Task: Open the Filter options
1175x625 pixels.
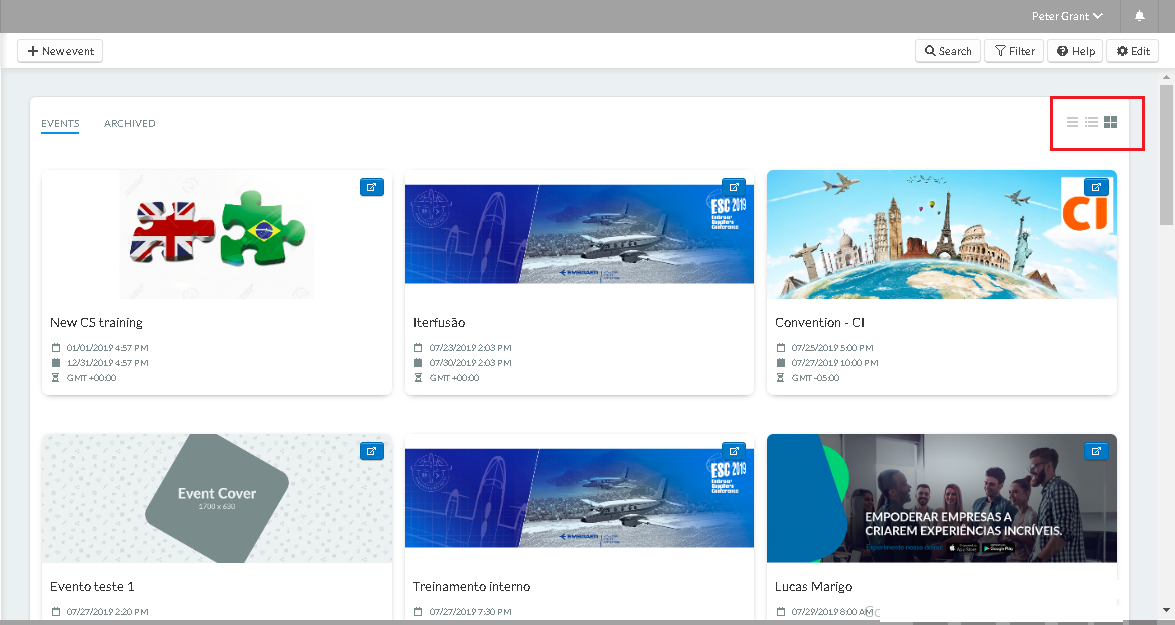Action: point(1014,51)
